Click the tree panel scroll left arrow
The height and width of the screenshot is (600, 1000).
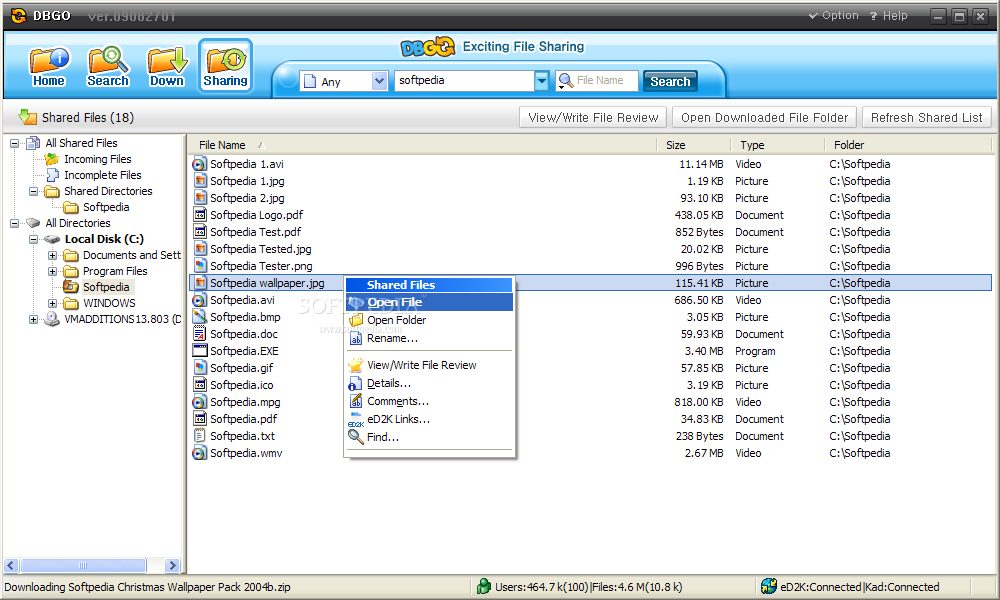[11, 566]
